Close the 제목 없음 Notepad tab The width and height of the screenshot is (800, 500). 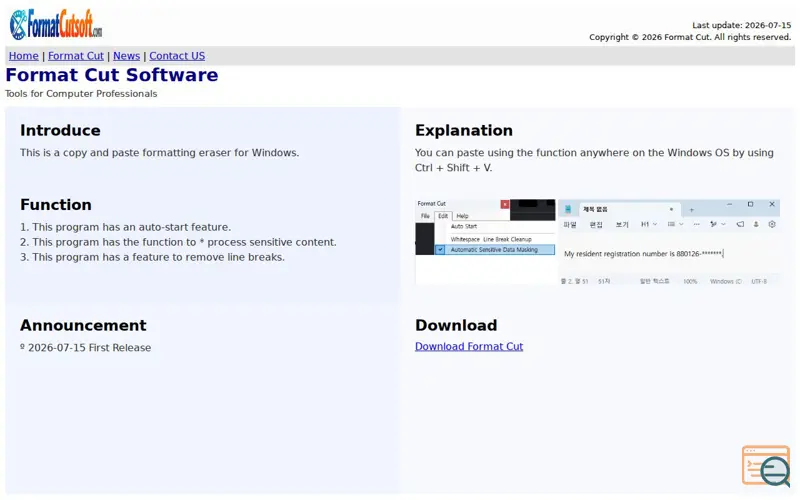671,209
